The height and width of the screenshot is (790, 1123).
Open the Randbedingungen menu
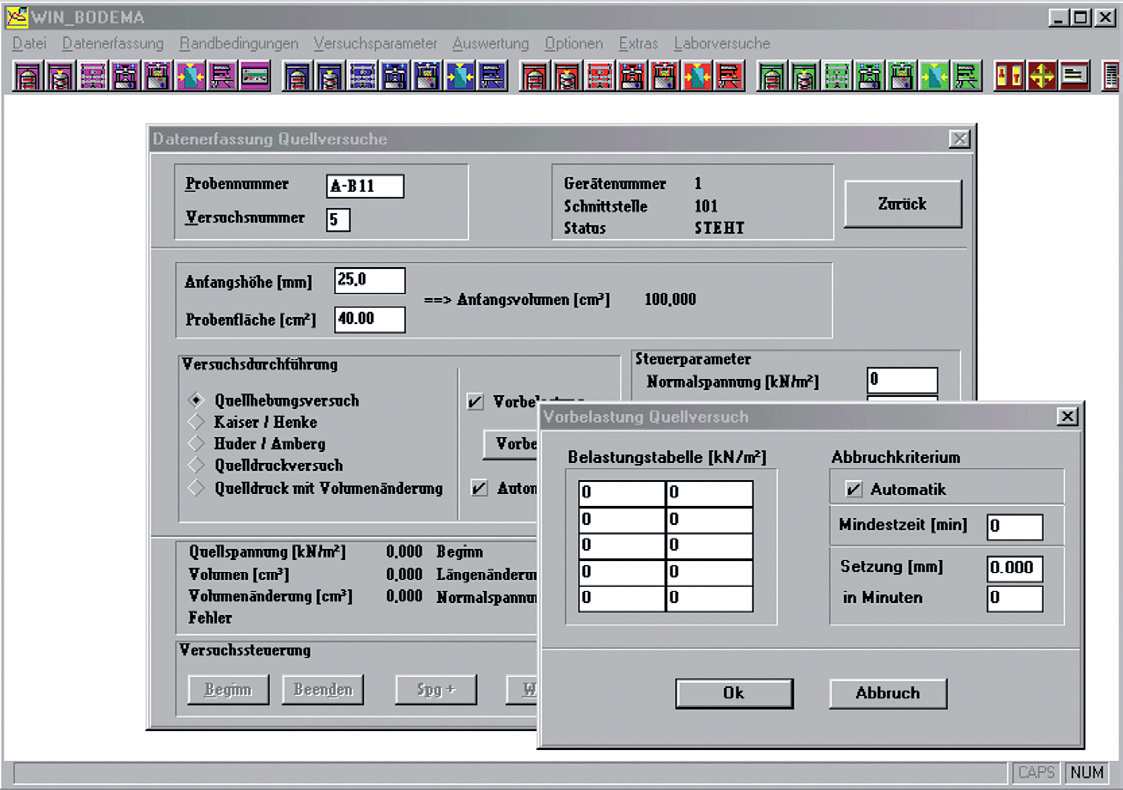click(x=238, y=43)
